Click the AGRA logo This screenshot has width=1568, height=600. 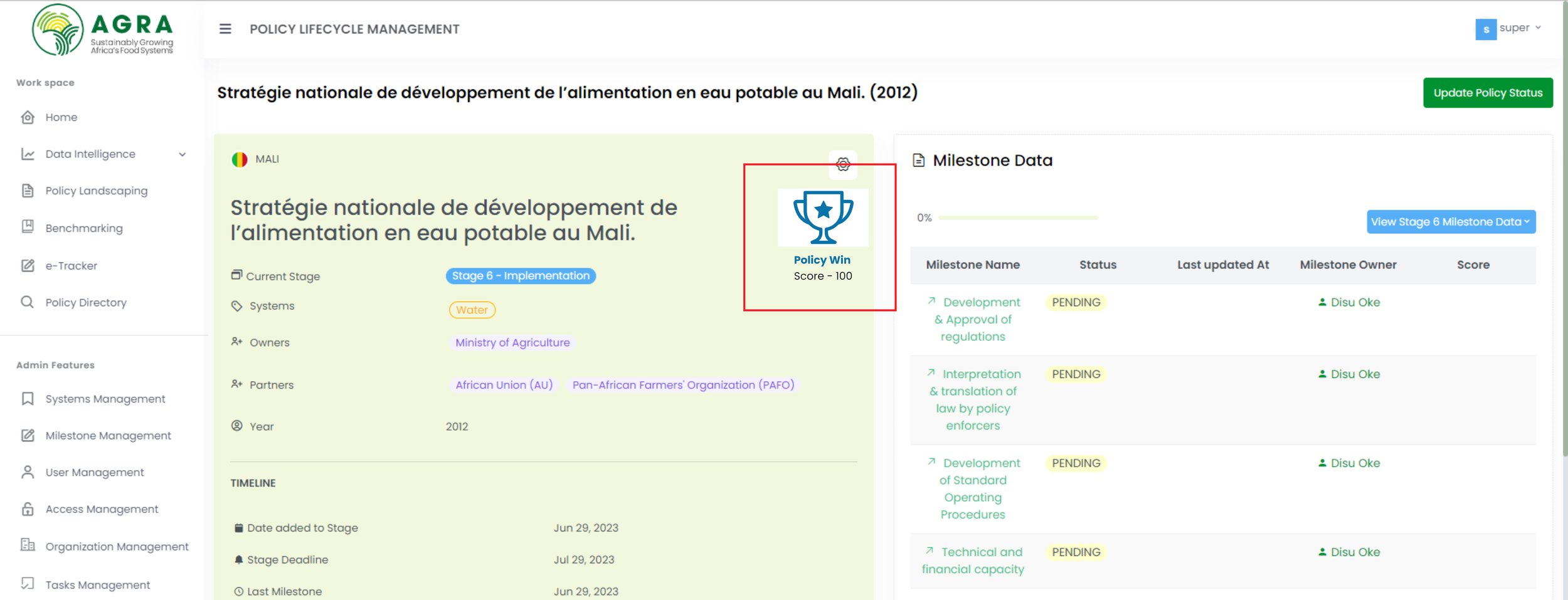(103, 29)
